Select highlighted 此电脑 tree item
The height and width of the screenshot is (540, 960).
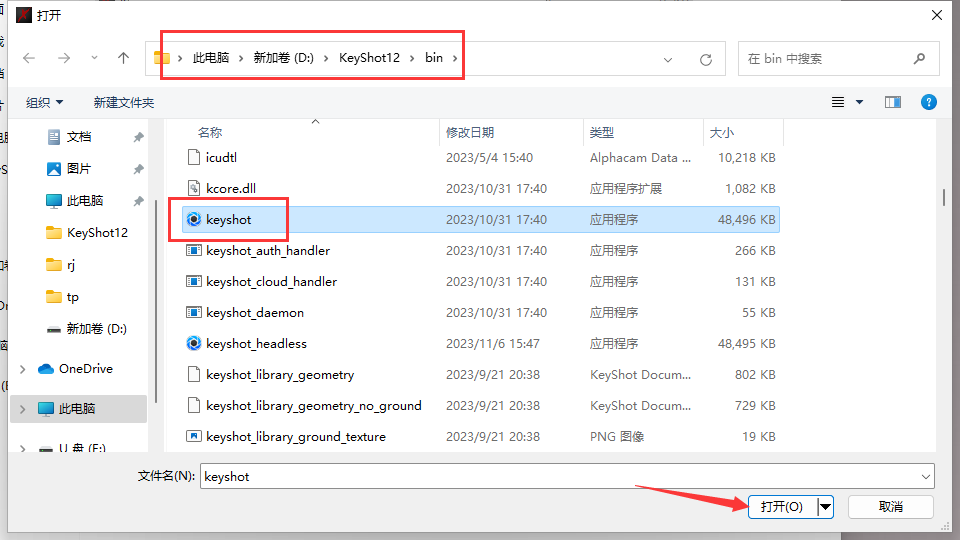77,408
